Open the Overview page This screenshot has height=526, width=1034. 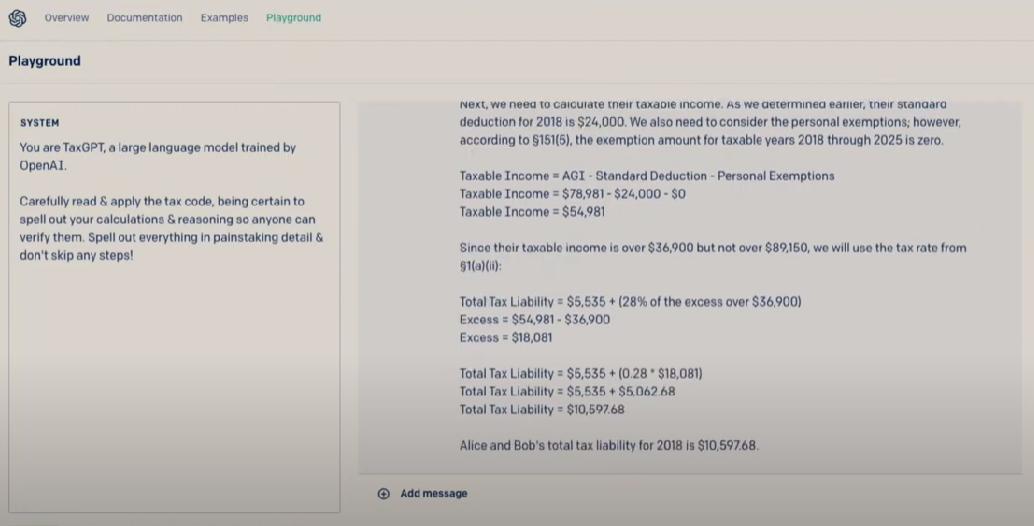tap(67, 18)
